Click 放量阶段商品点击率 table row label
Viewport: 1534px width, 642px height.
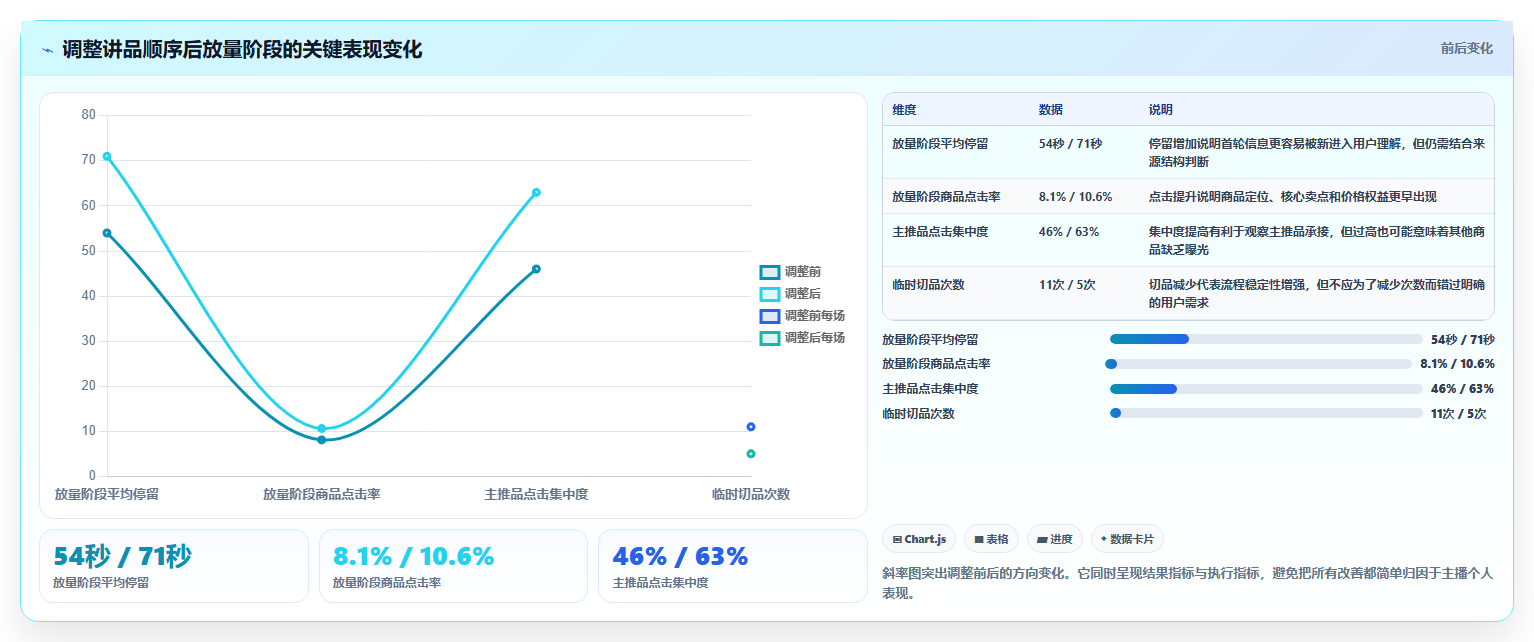(946, 197)
